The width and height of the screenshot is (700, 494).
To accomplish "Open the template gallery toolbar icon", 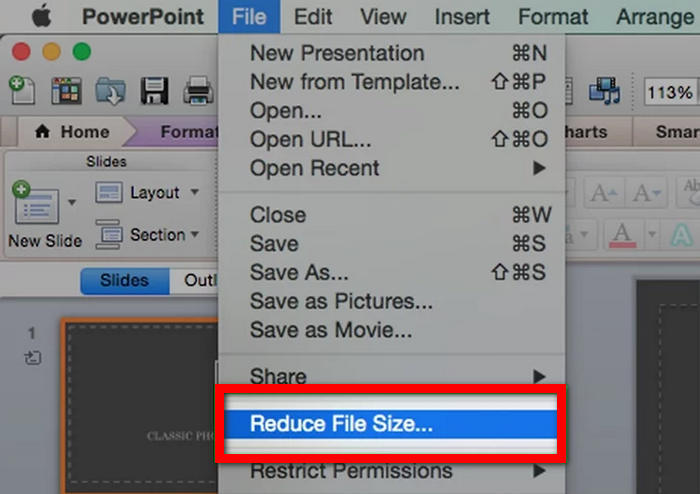I will click(66, 91).
